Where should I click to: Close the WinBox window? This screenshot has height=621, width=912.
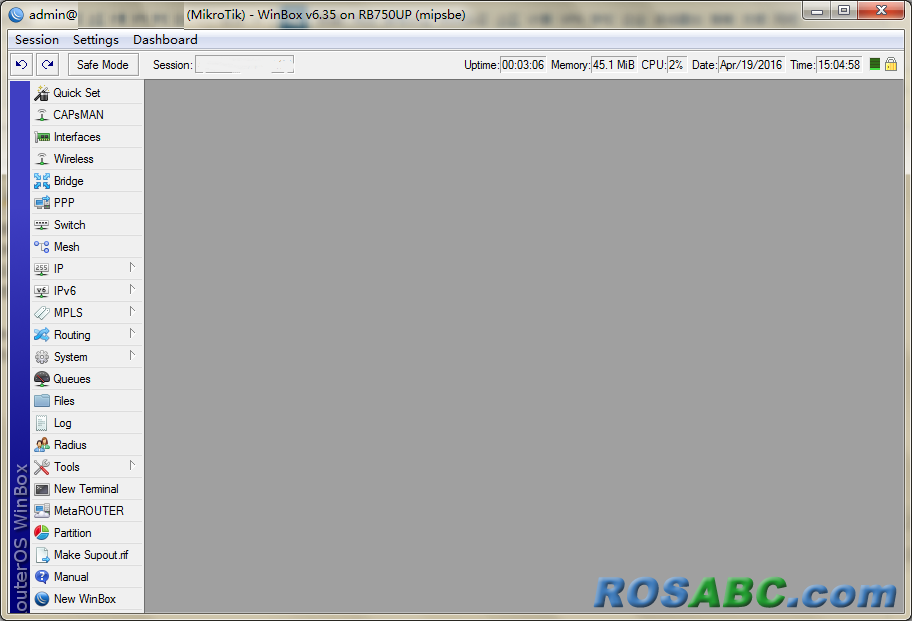point(881,10)
